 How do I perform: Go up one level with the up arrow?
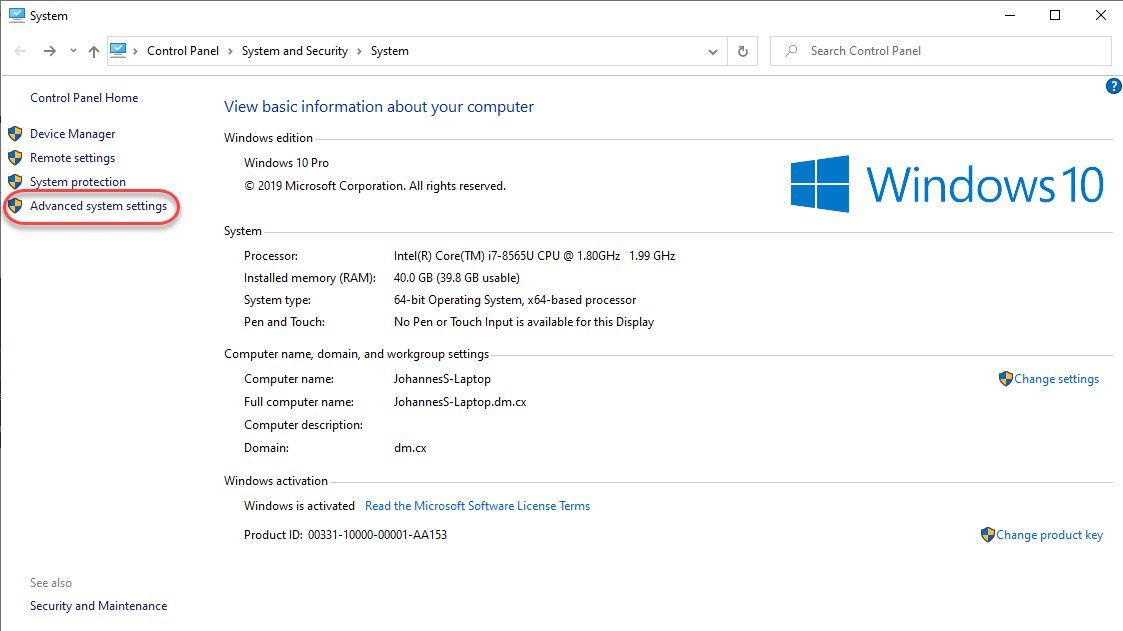pos(94,51)
